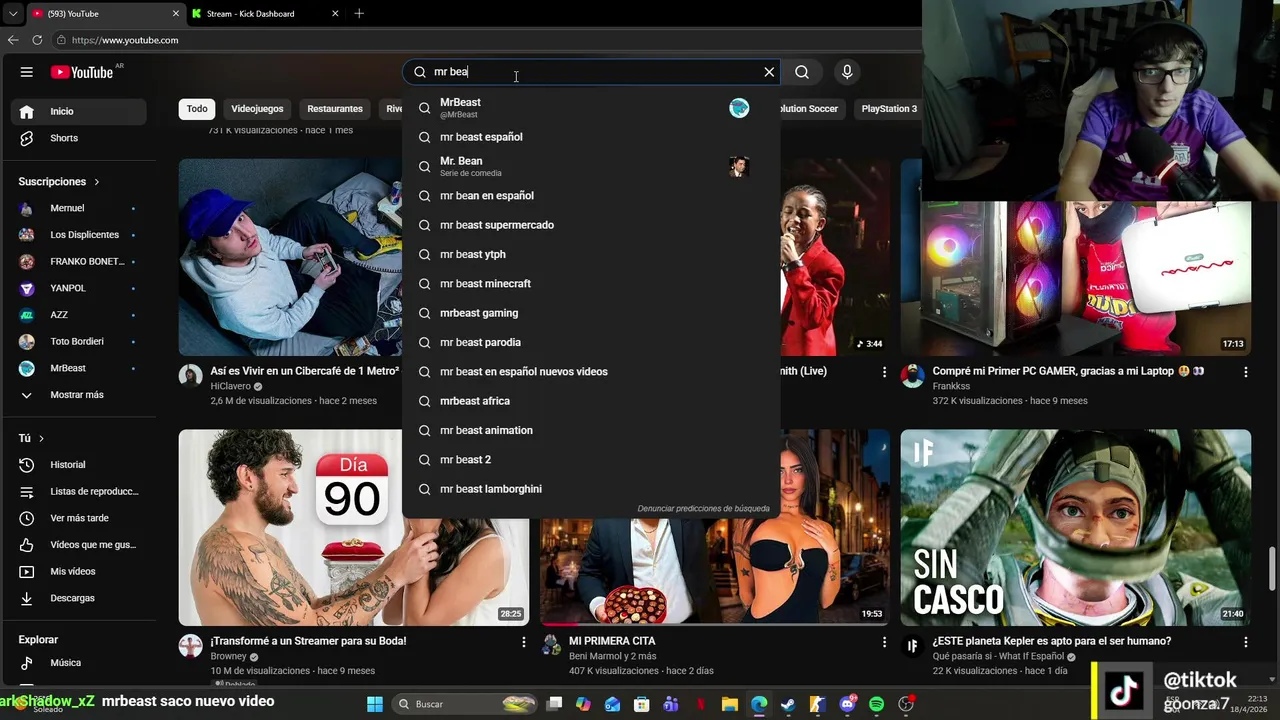Open Historial in the sidebar
1280x720 pixels.
click(x=80, y=465)
